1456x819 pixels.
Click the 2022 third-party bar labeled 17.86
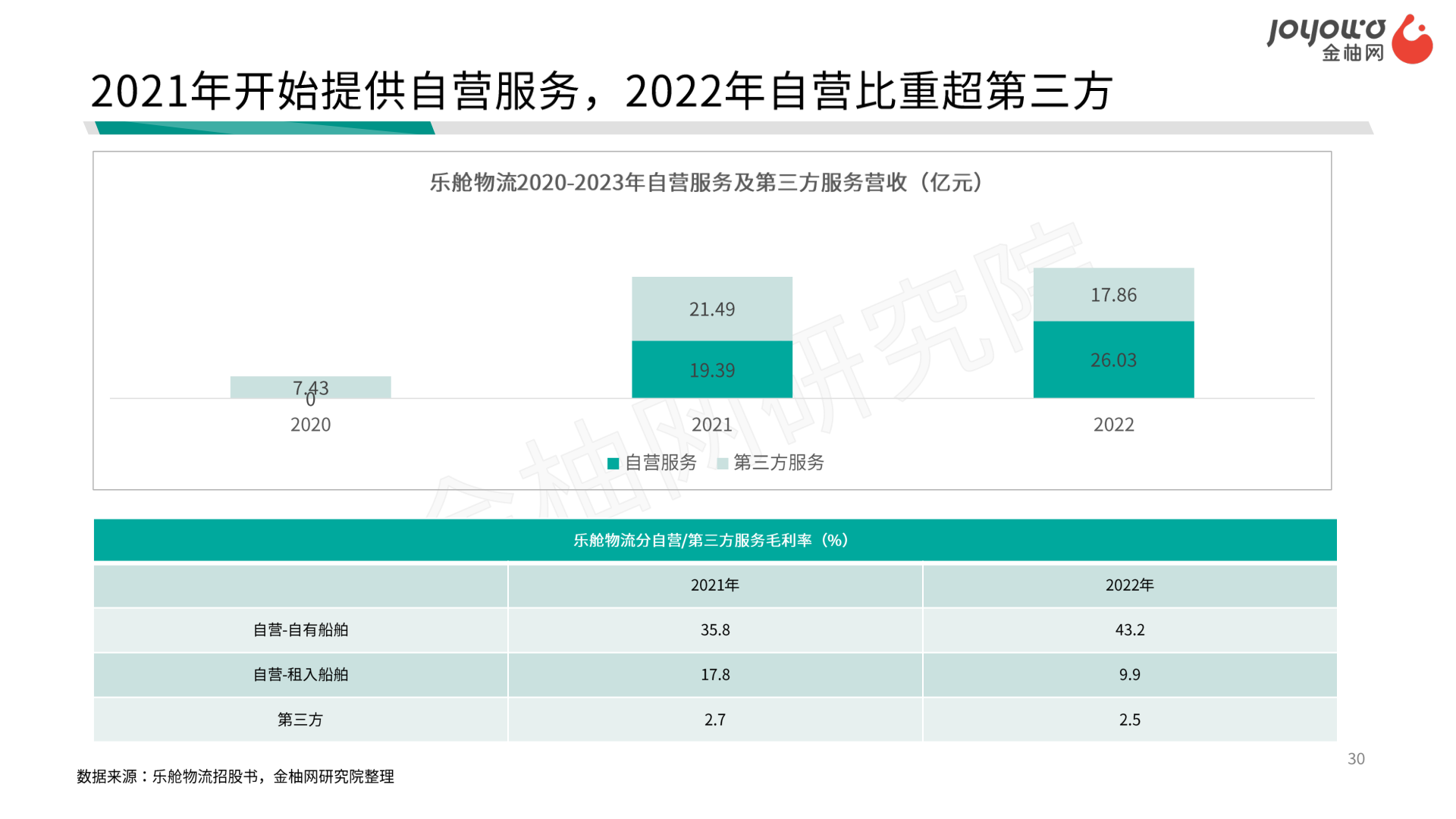click(1113, 294)
